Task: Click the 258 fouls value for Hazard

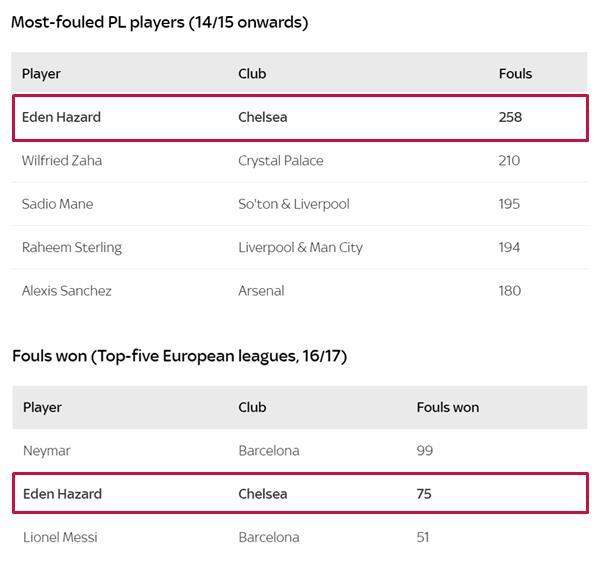Action: pyautogui.click(x=510, y=117)
